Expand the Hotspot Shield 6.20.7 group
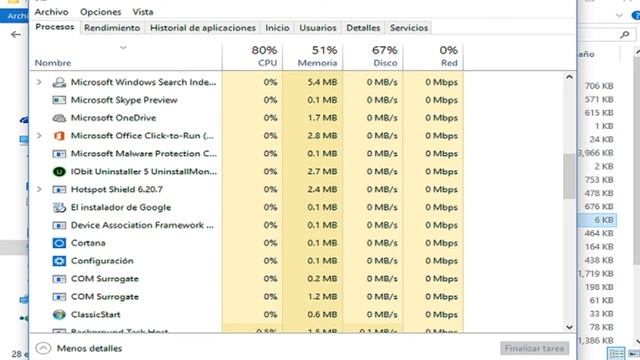This screenshot has height=360, width=640. click(39, 189)
